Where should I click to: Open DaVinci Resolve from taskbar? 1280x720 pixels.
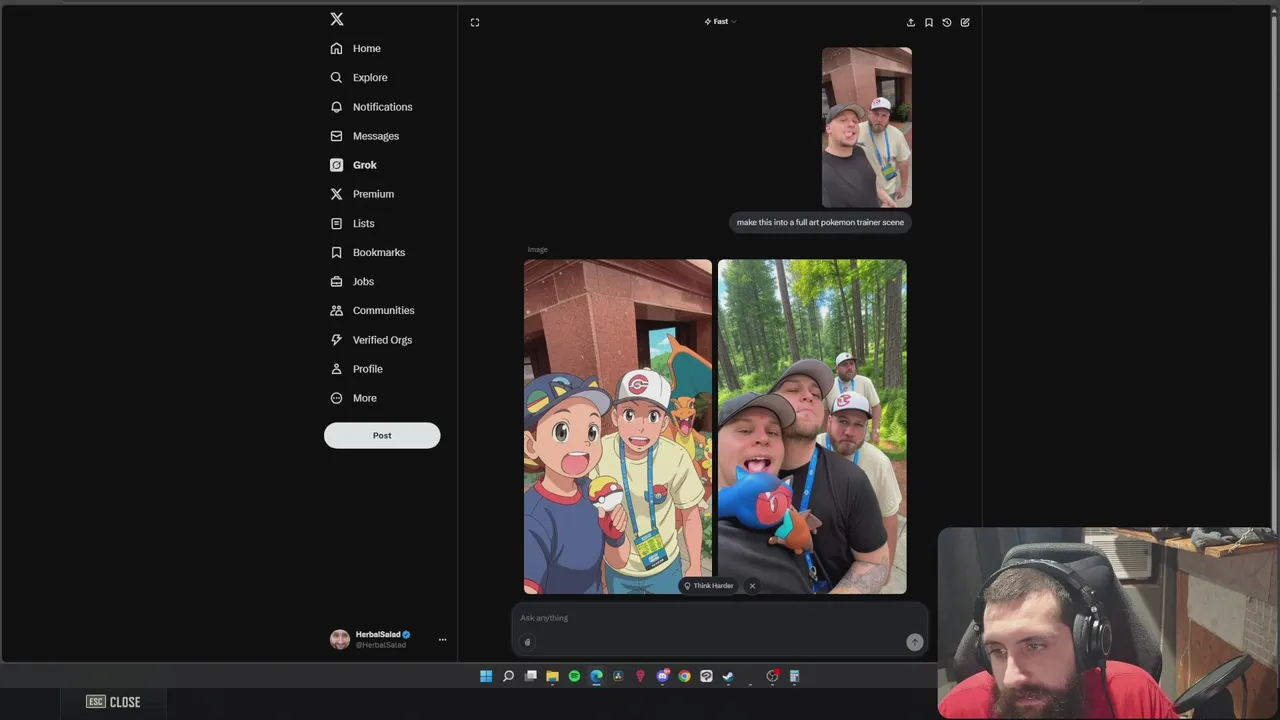(x=618, y=676)
